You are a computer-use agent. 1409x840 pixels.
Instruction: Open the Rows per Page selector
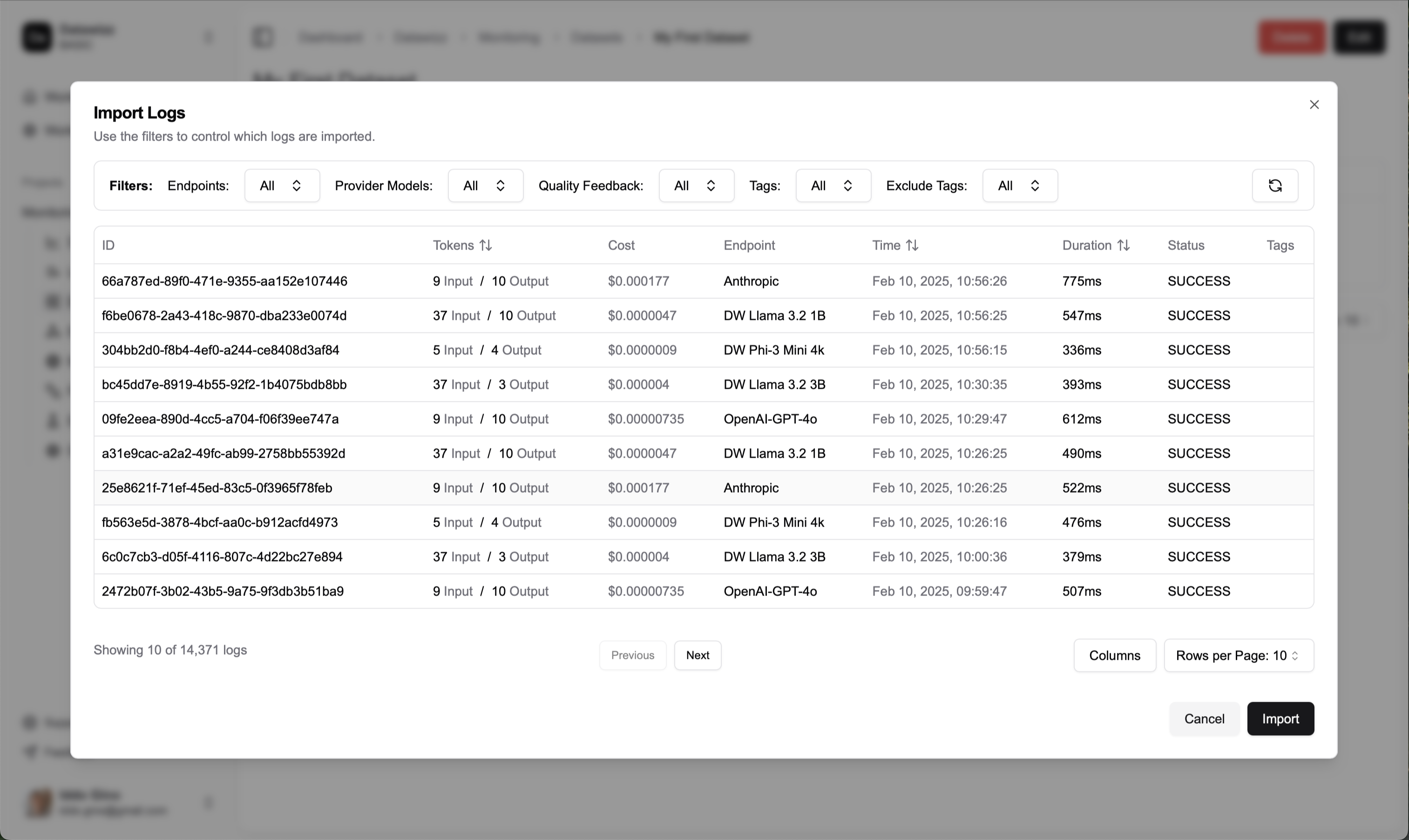(1238, 655)
